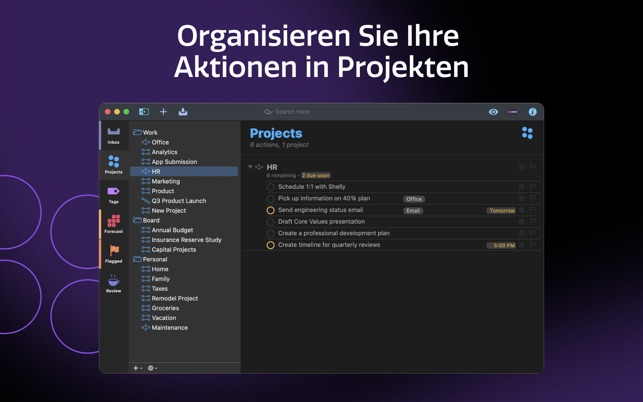Switch to the Review perspective
This screenshot has width=643, height=402.
pyautogui.click(x=114, y=283)
